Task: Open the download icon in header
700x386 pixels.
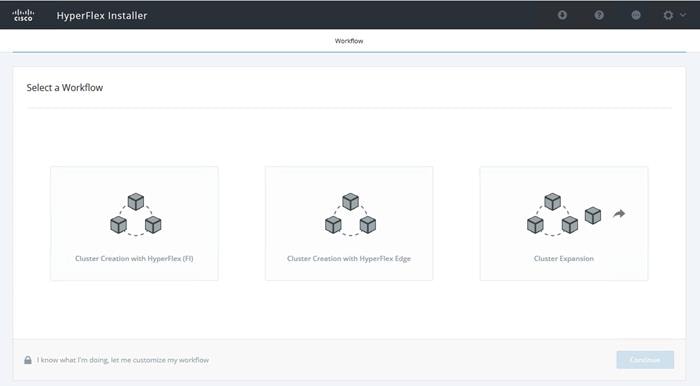Action: tap(562, 15)
